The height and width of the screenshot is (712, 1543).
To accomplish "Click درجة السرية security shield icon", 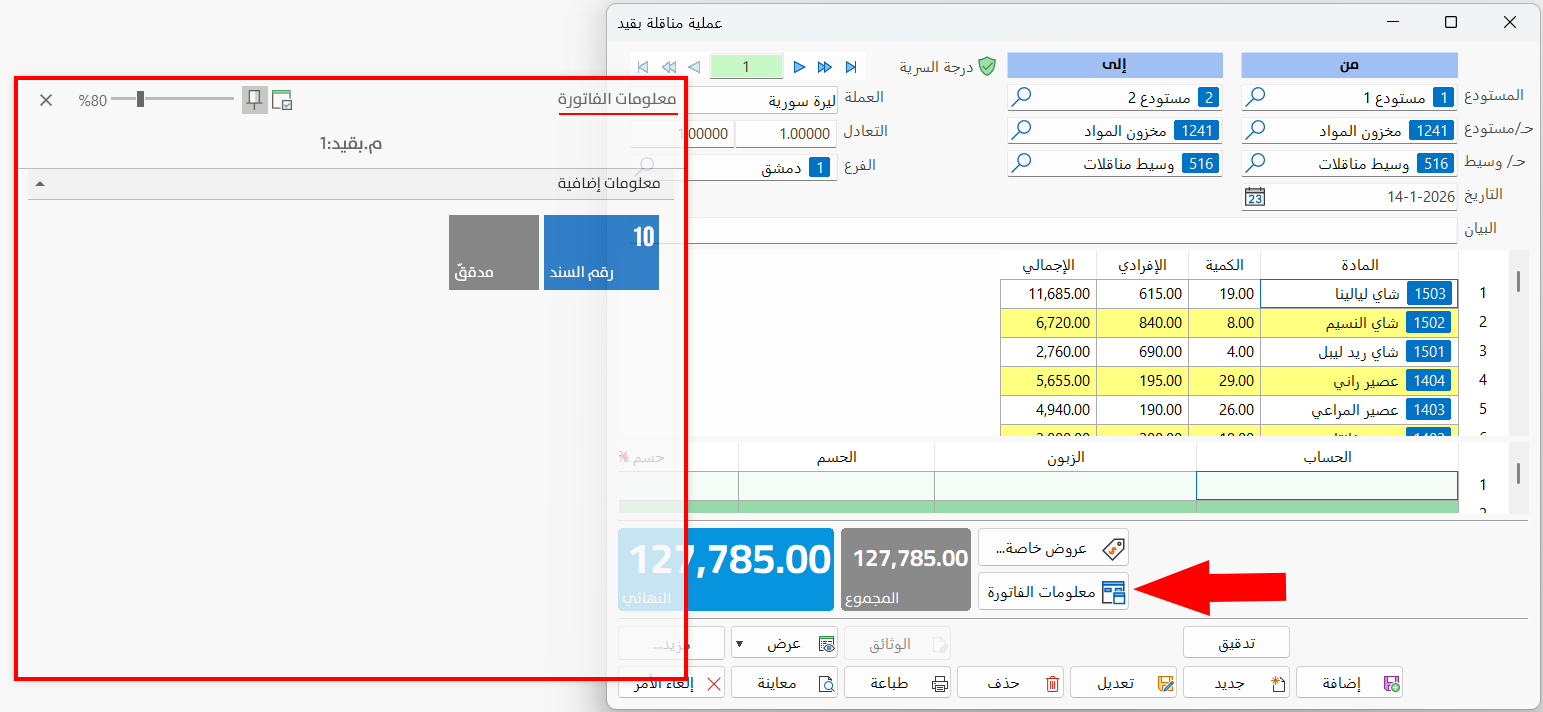I will [987, 66].
